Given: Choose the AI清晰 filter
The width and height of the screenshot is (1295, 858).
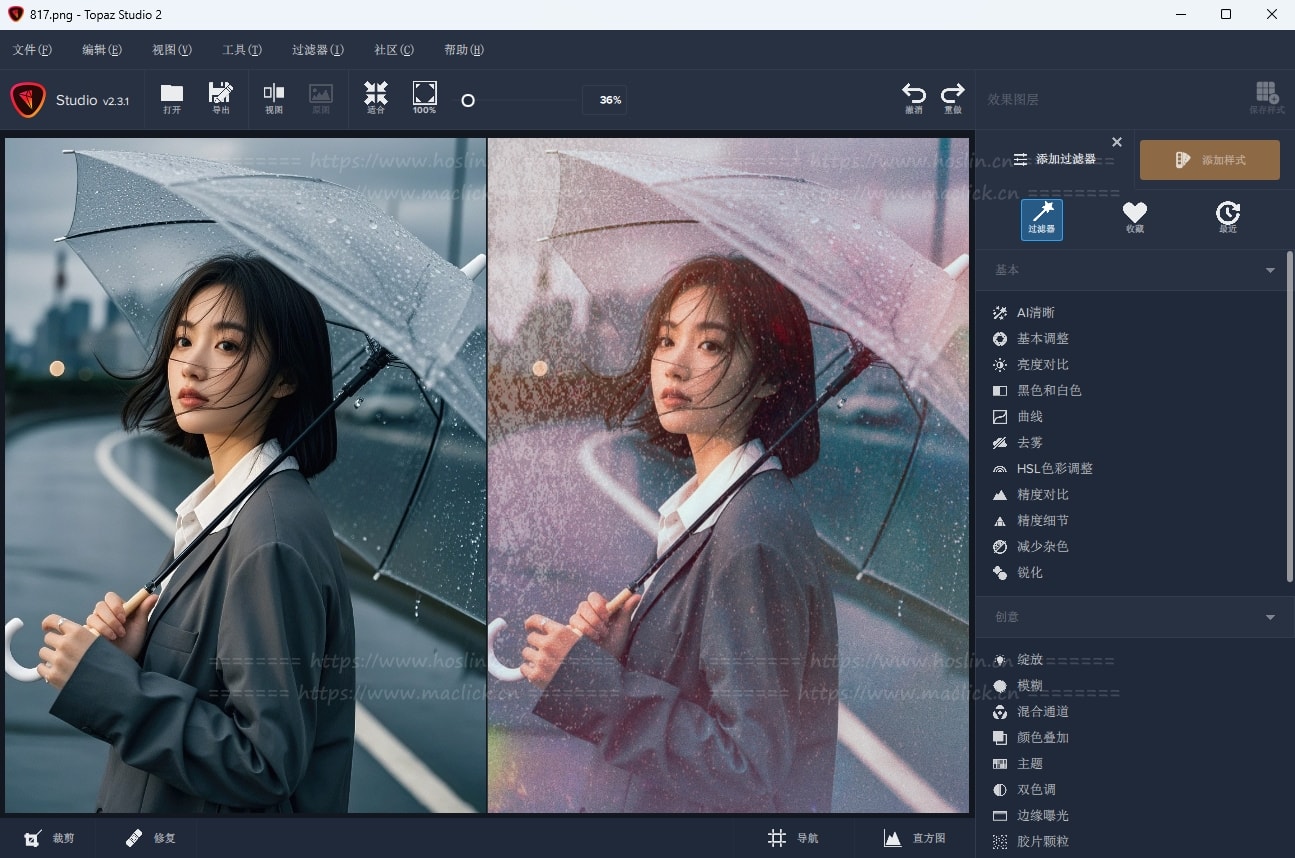Looking at the screenshot, I should tap(1035, 313).
